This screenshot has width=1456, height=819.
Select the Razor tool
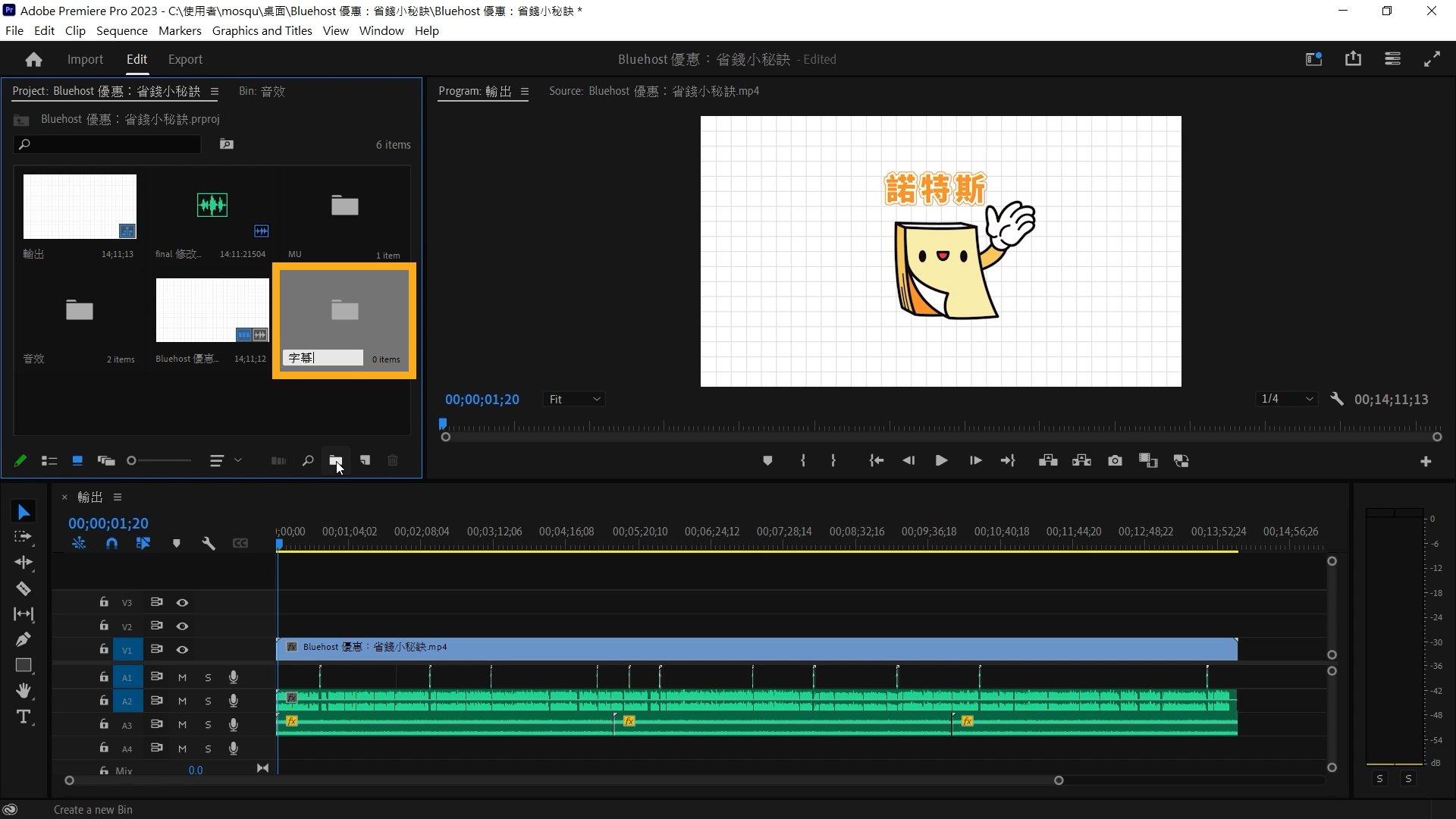coord(24,588)
